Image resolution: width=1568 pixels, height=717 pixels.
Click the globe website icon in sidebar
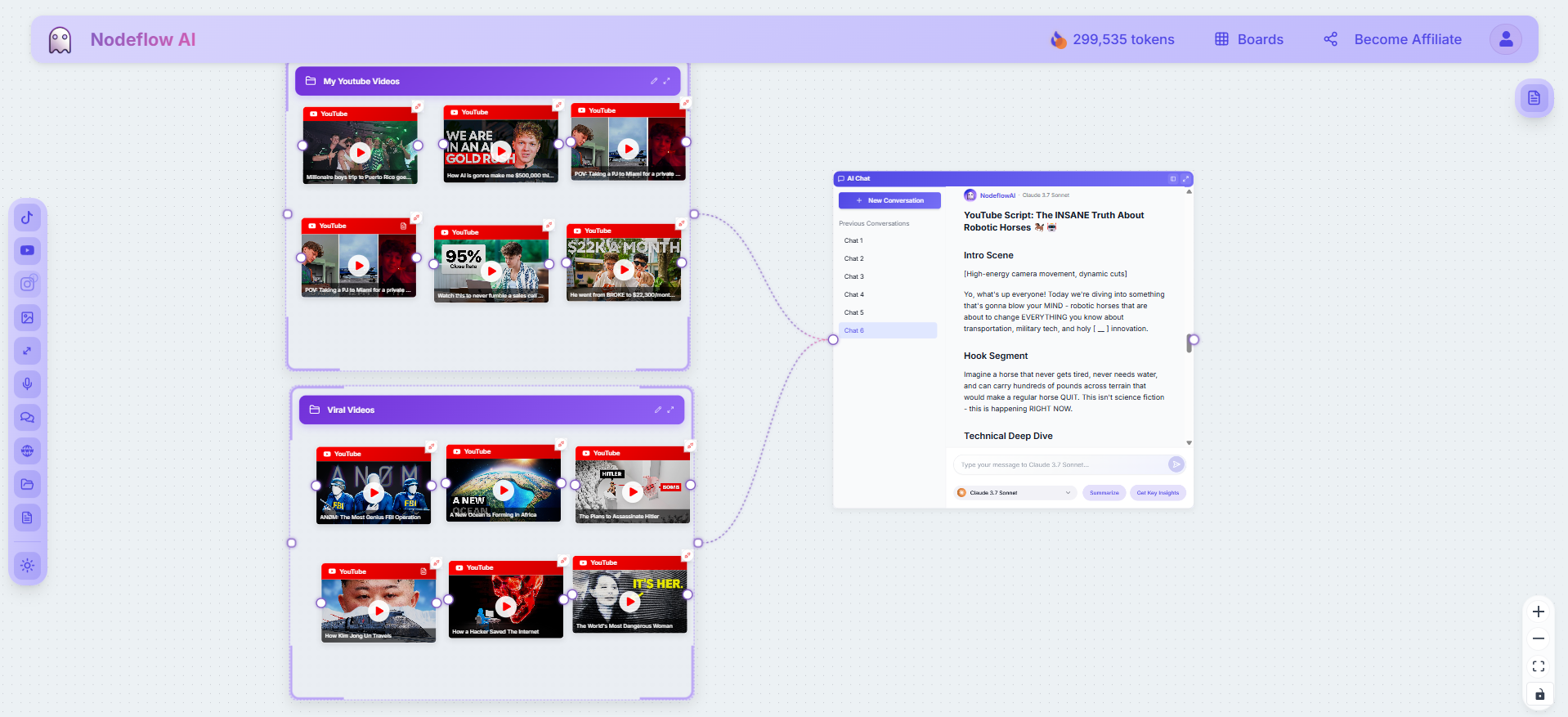(27, 451)
